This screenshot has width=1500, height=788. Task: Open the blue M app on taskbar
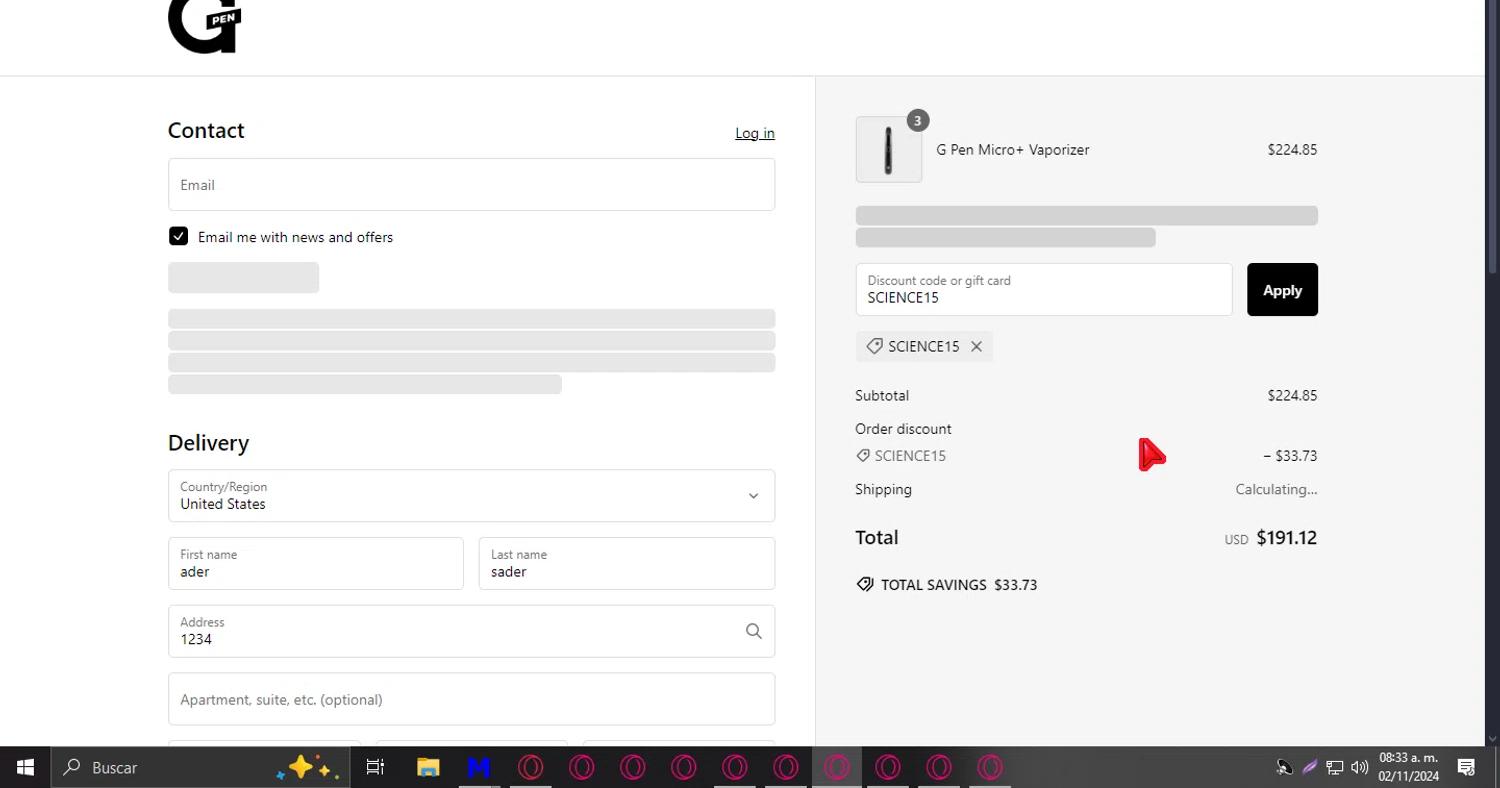479,767
